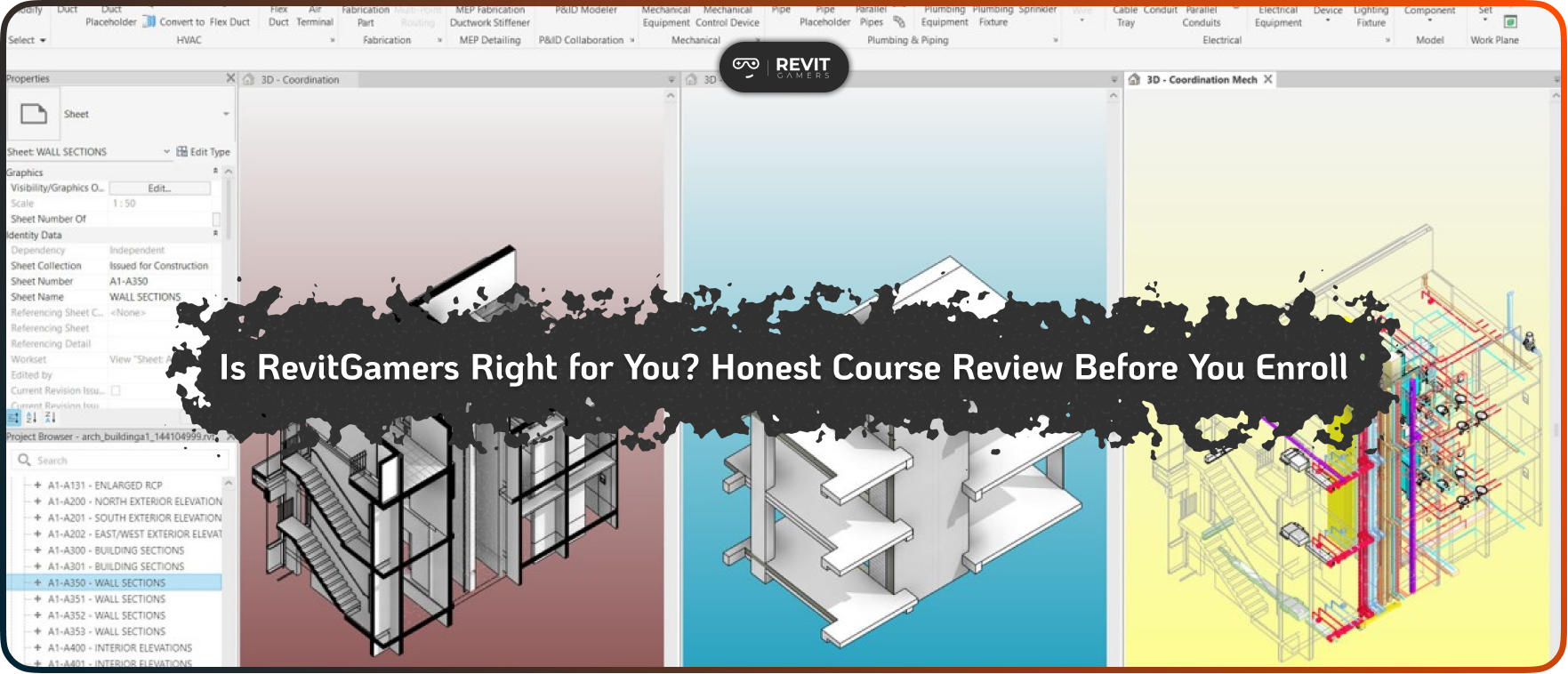1568x674 pixels.
Task: Click the Edit Type button label
Action: click(x=210, y=152)
